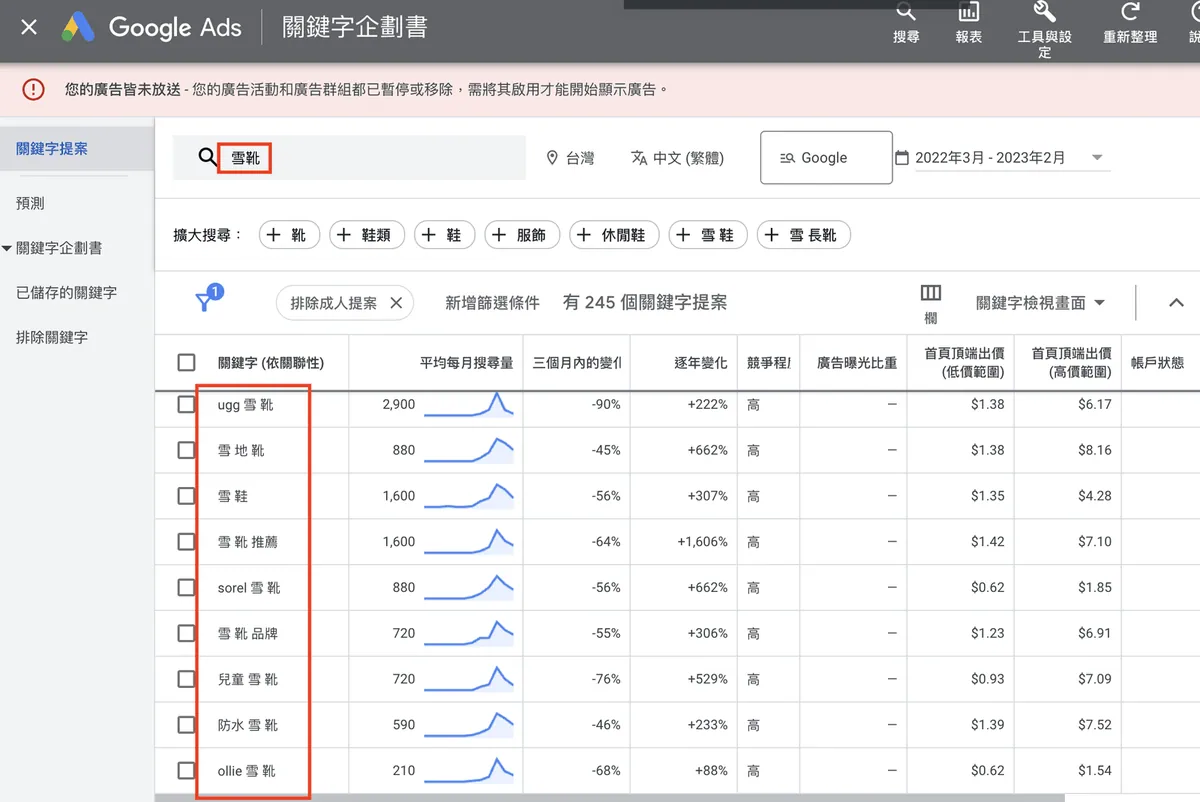Click the 廣告曝光比重 column header

(857, 363)
